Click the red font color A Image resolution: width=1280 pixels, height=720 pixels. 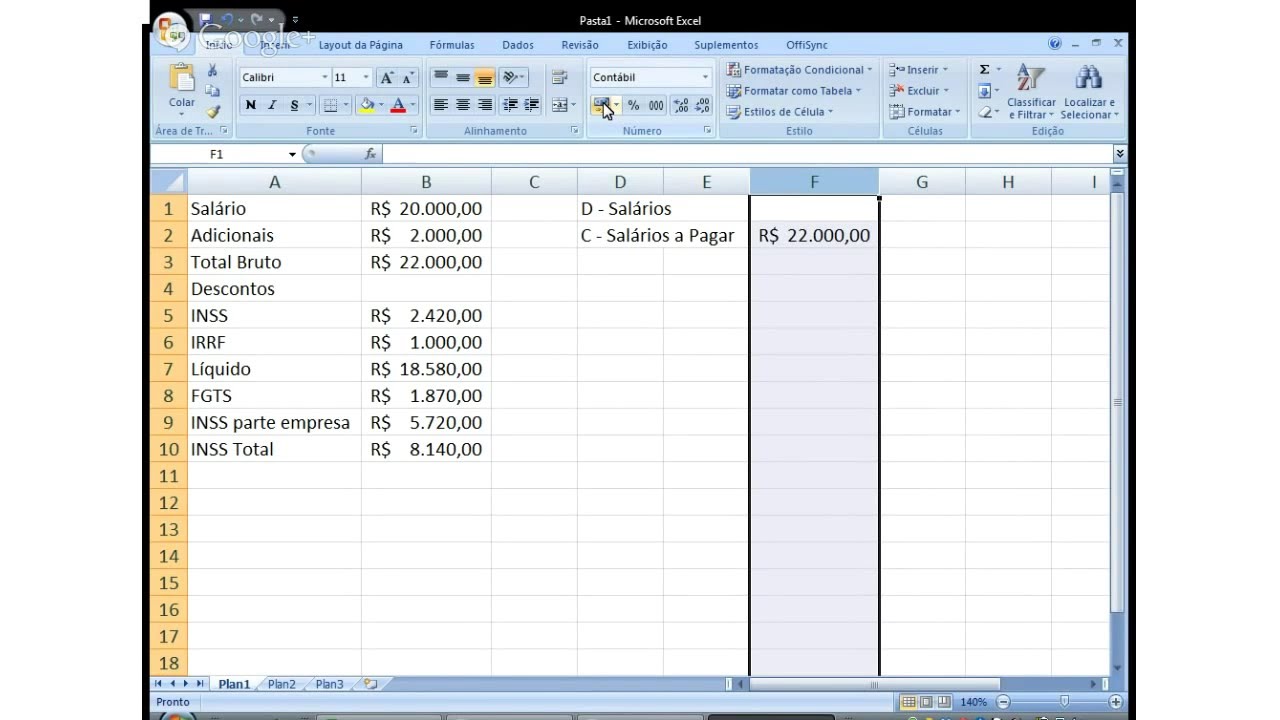point(398,105)
